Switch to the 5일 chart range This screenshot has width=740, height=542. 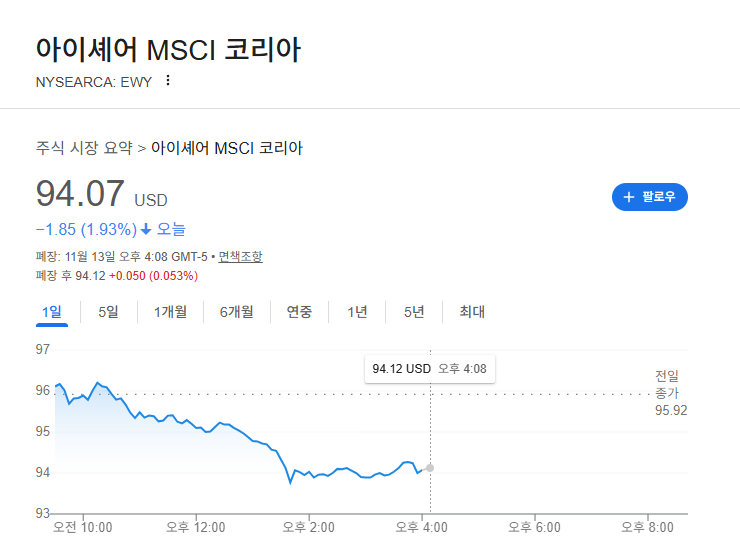108,312
